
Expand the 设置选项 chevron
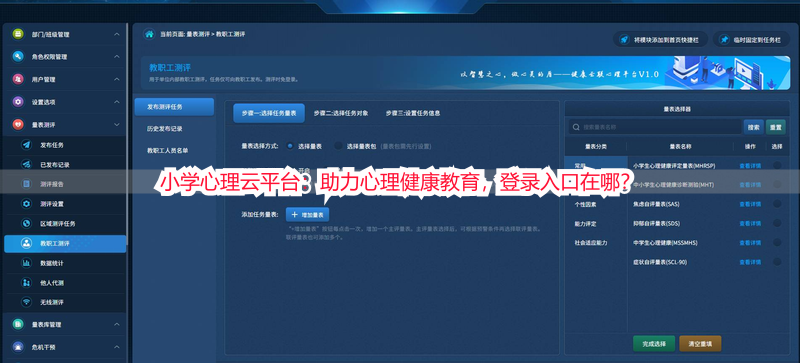[117, 102]
